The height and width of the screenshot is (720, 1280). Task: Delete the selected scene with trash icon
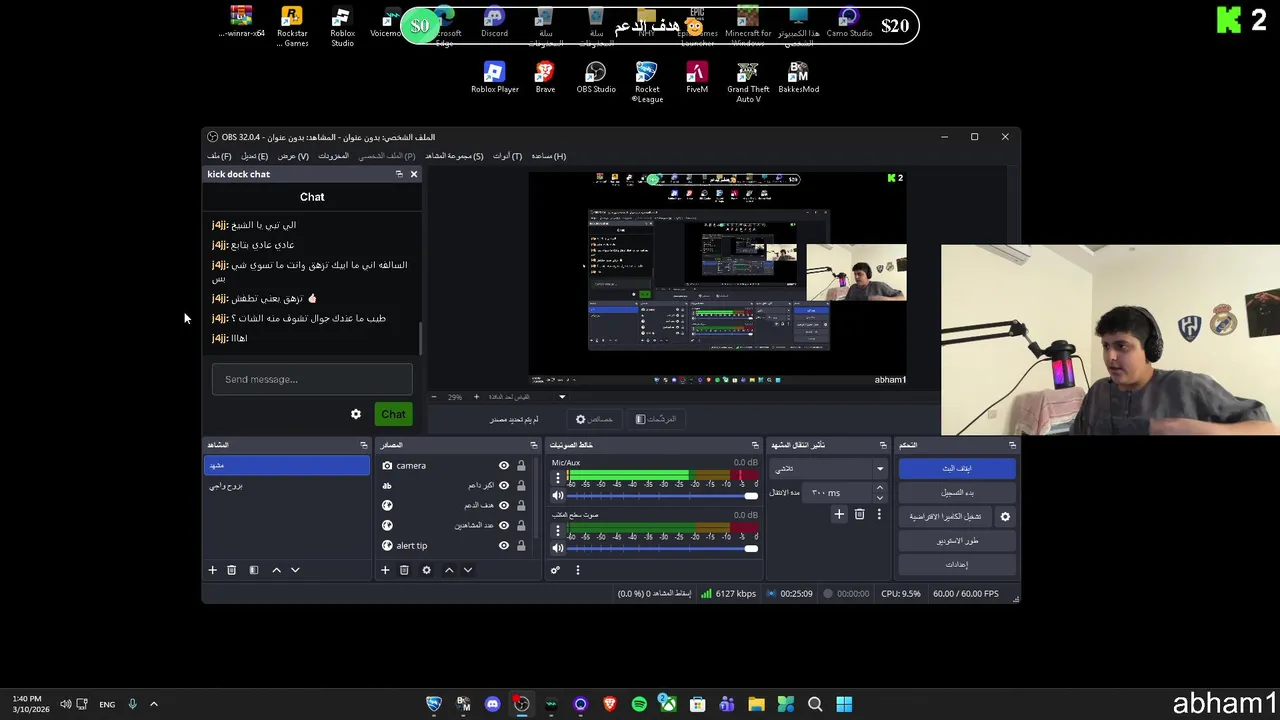pyautogui.click(x=231, y=570)
